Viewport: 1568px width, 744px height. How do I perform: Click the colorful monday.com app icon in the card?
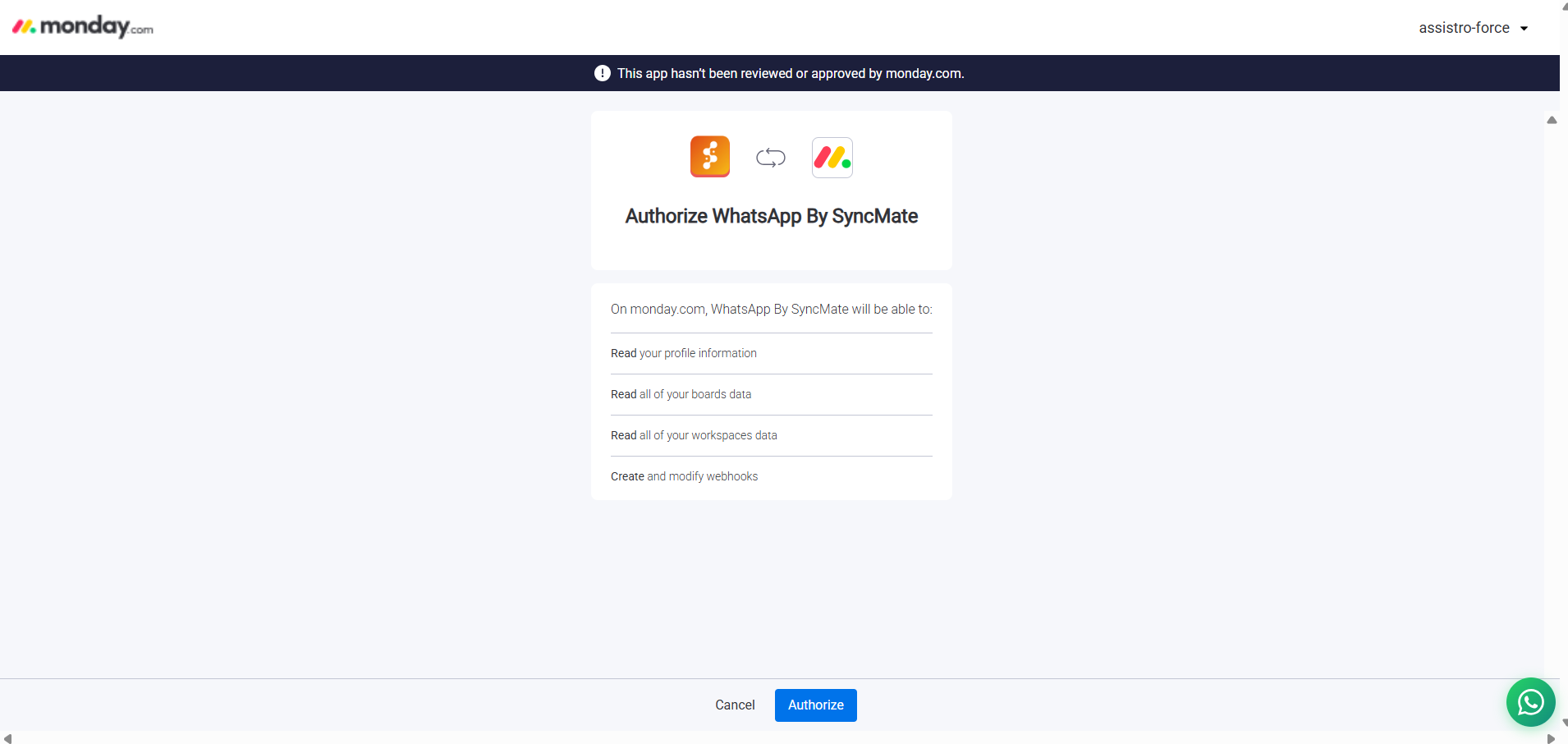coord(832,158)
